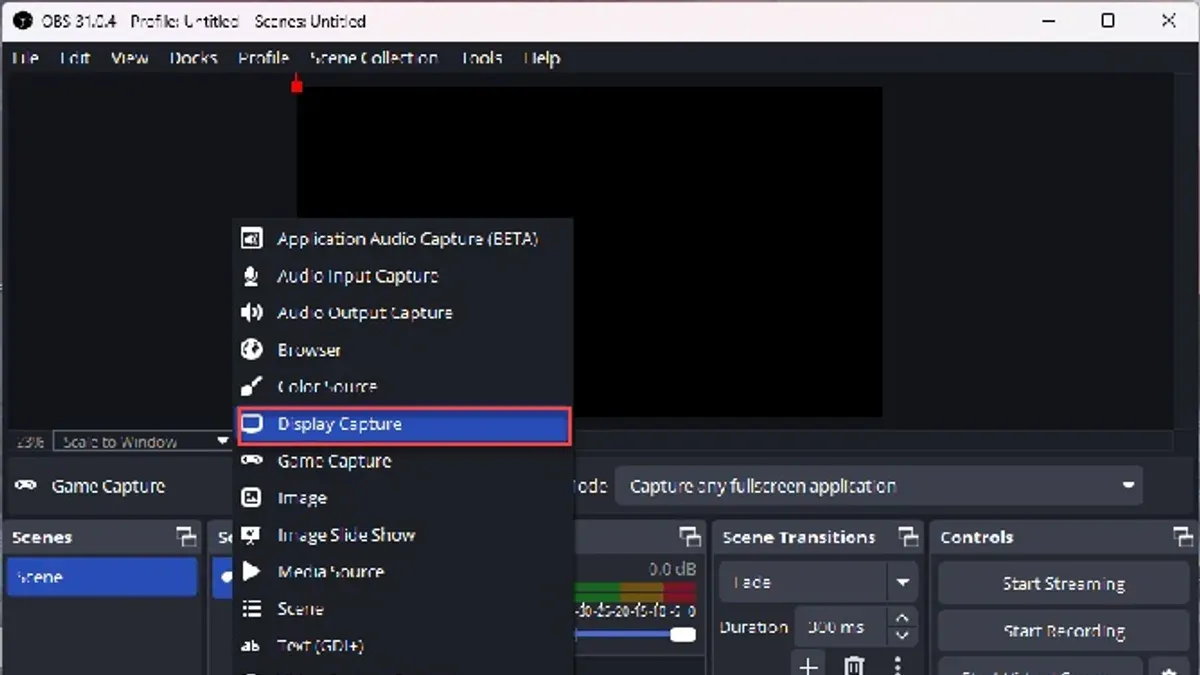Open the Tools menu
Image resolution: width=1200 pixels, height=675 pixels.
481,58
